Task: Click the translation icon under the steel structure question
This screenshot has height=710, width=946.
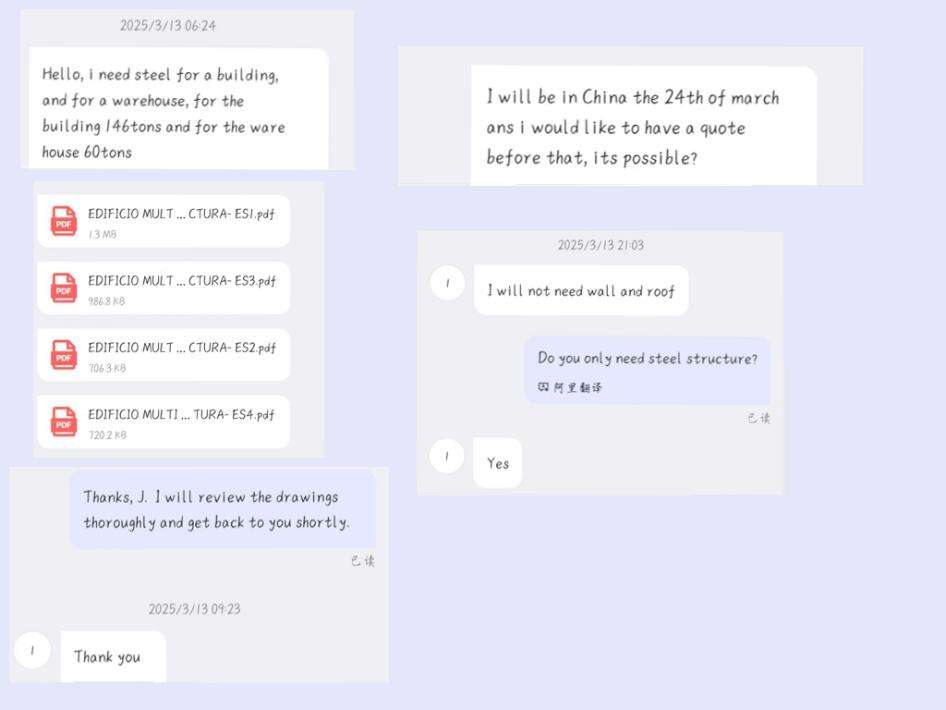Action: [x=544, y=387]
